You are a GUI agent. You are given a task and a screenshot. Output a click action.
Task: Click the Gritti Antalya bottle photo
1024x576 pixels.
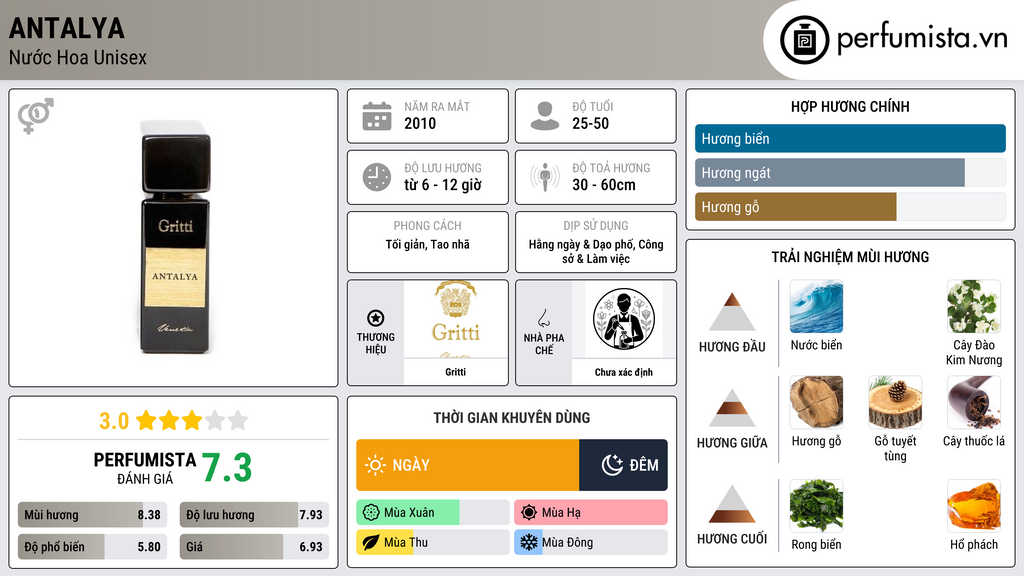175,237
